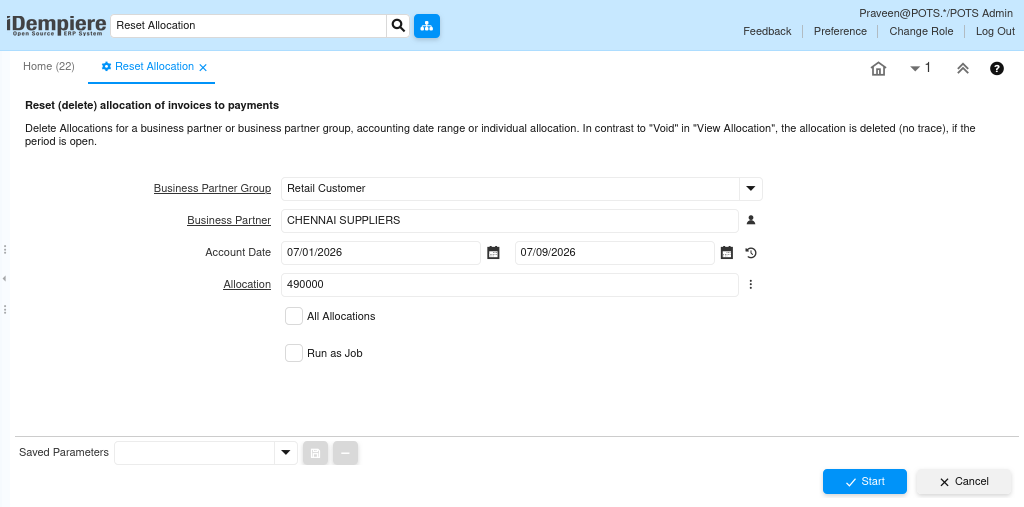Open the open-windows dropdown showing 1
This screenshot has height=507, width=1024.
(x=920, y=68)
